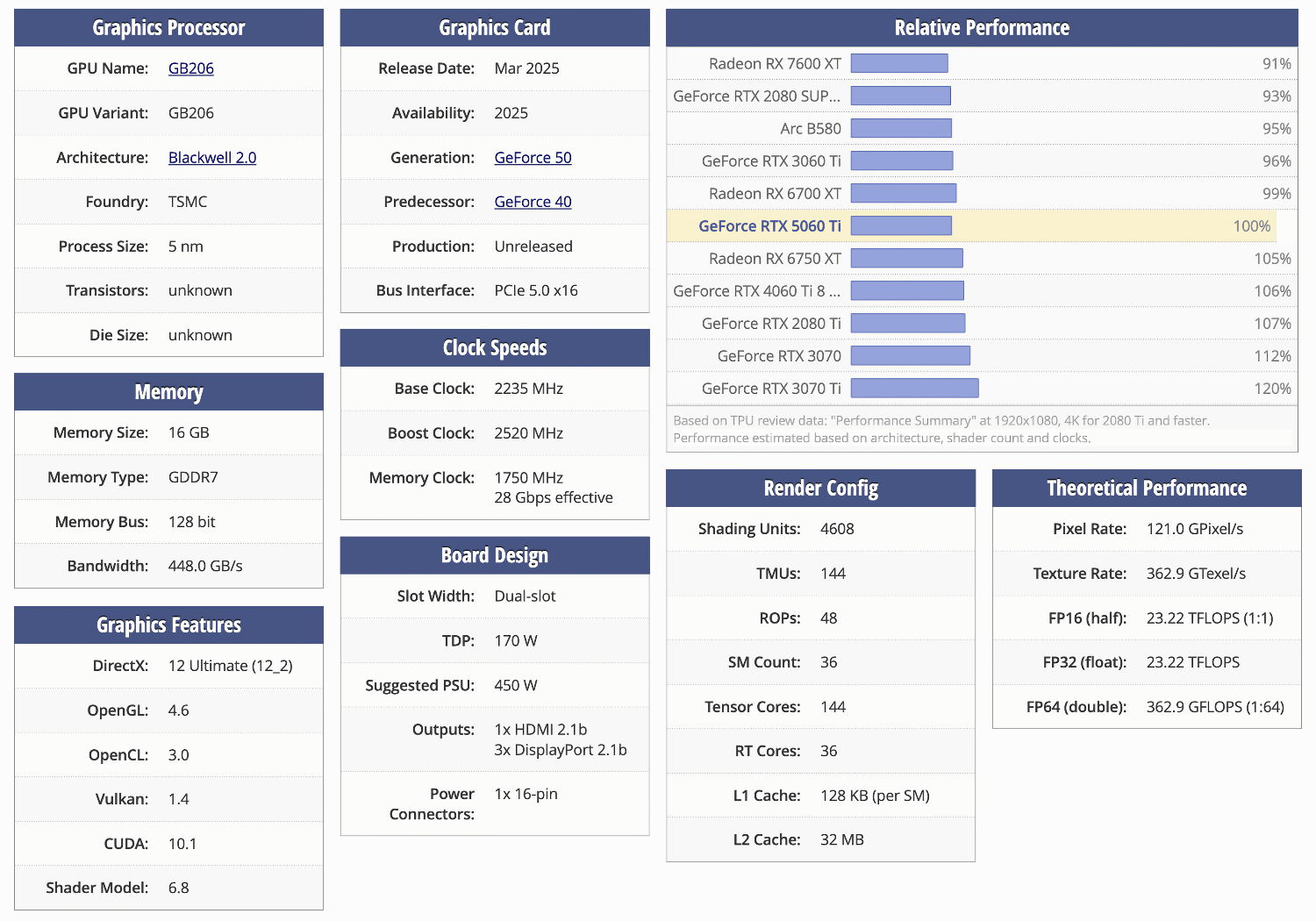The height and width of the screenshot is (921, 1316).
Task: Click the ROPs value 48
Action: (829, 618)
